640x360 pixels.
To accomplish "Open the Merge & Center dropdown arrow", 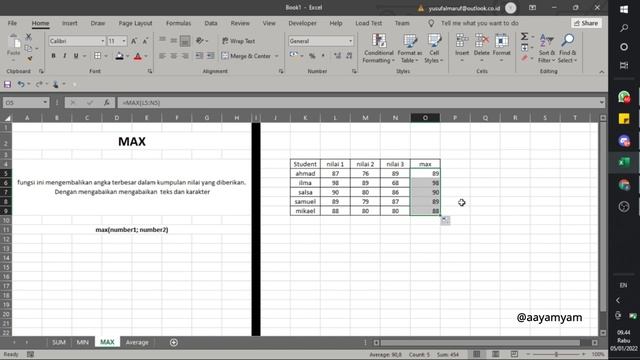I will [276, 56].
